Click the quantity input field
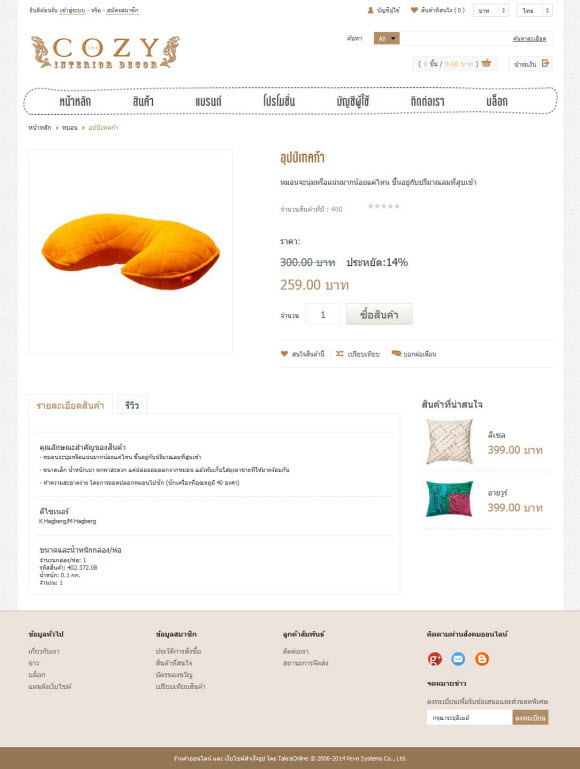The image size is (580, 769). (323, 314)
